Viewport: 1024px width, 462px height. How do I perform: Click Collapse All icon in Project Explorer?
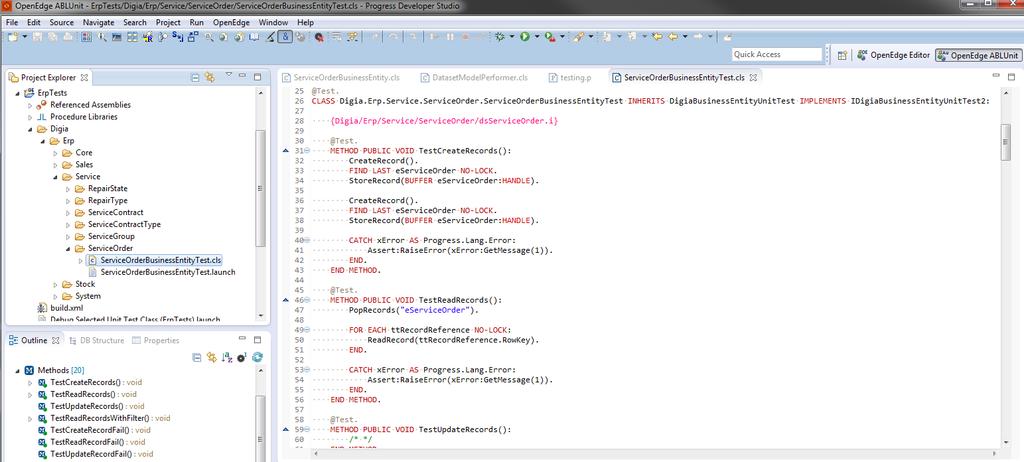(x=195, y=77)
